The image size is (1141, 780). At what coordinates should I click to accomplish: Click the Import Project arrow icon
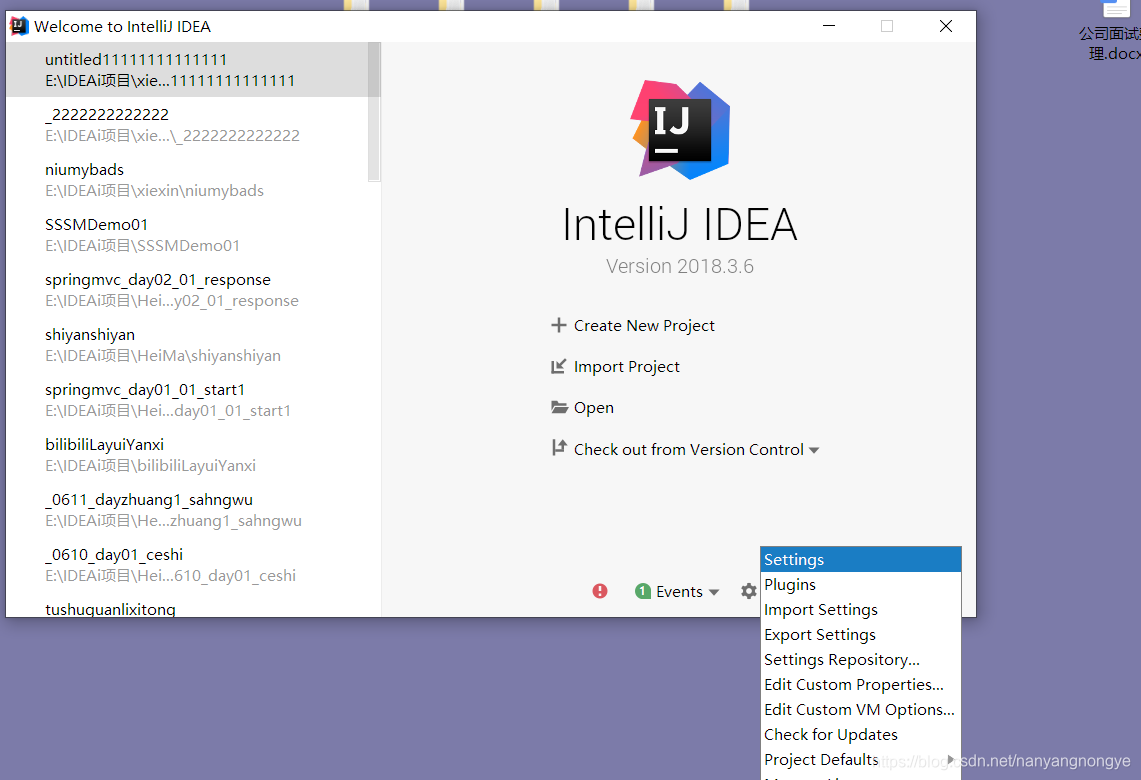click(558, 366)
